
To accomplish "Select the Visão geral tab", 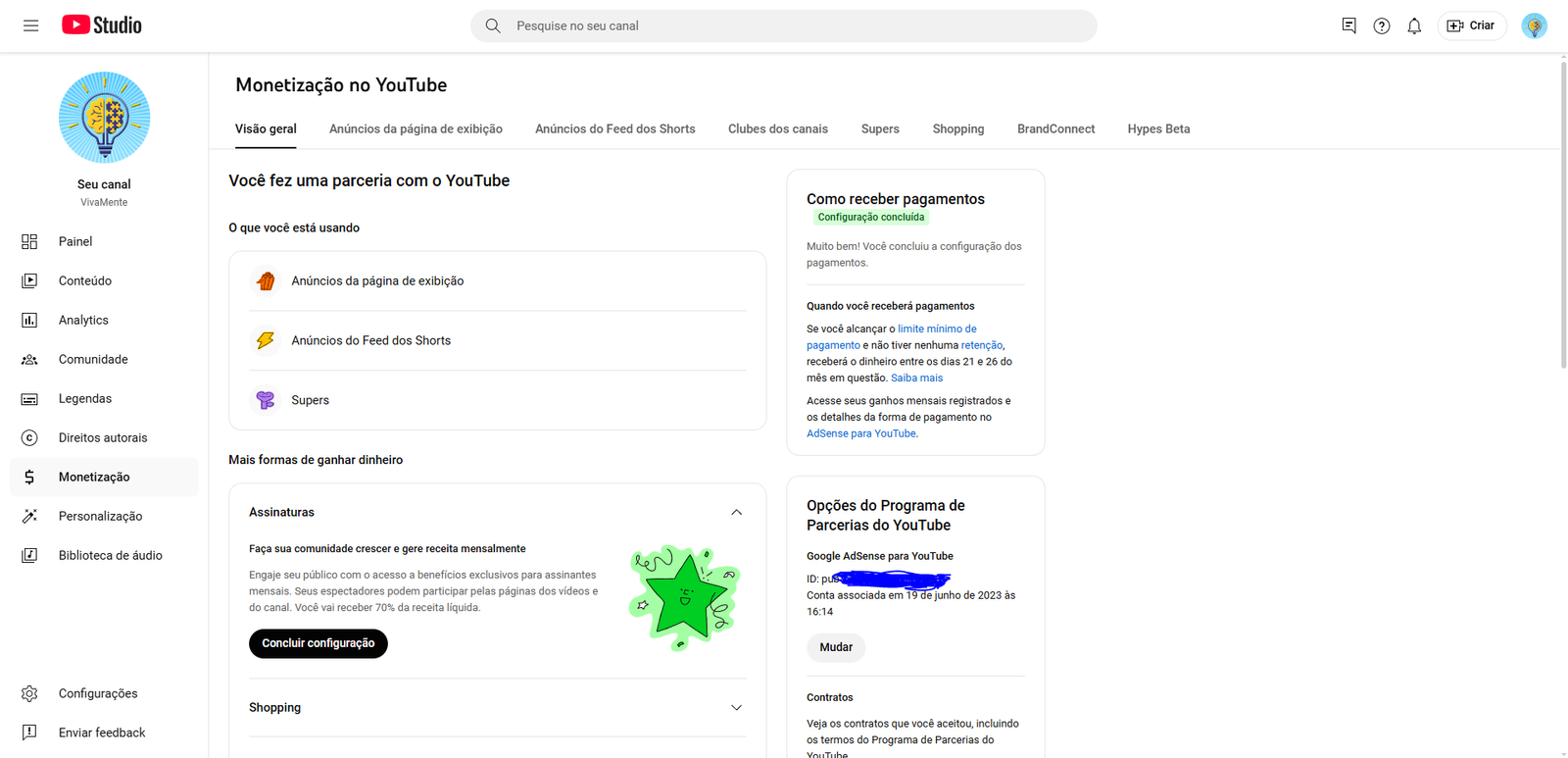I will point(266,128).
